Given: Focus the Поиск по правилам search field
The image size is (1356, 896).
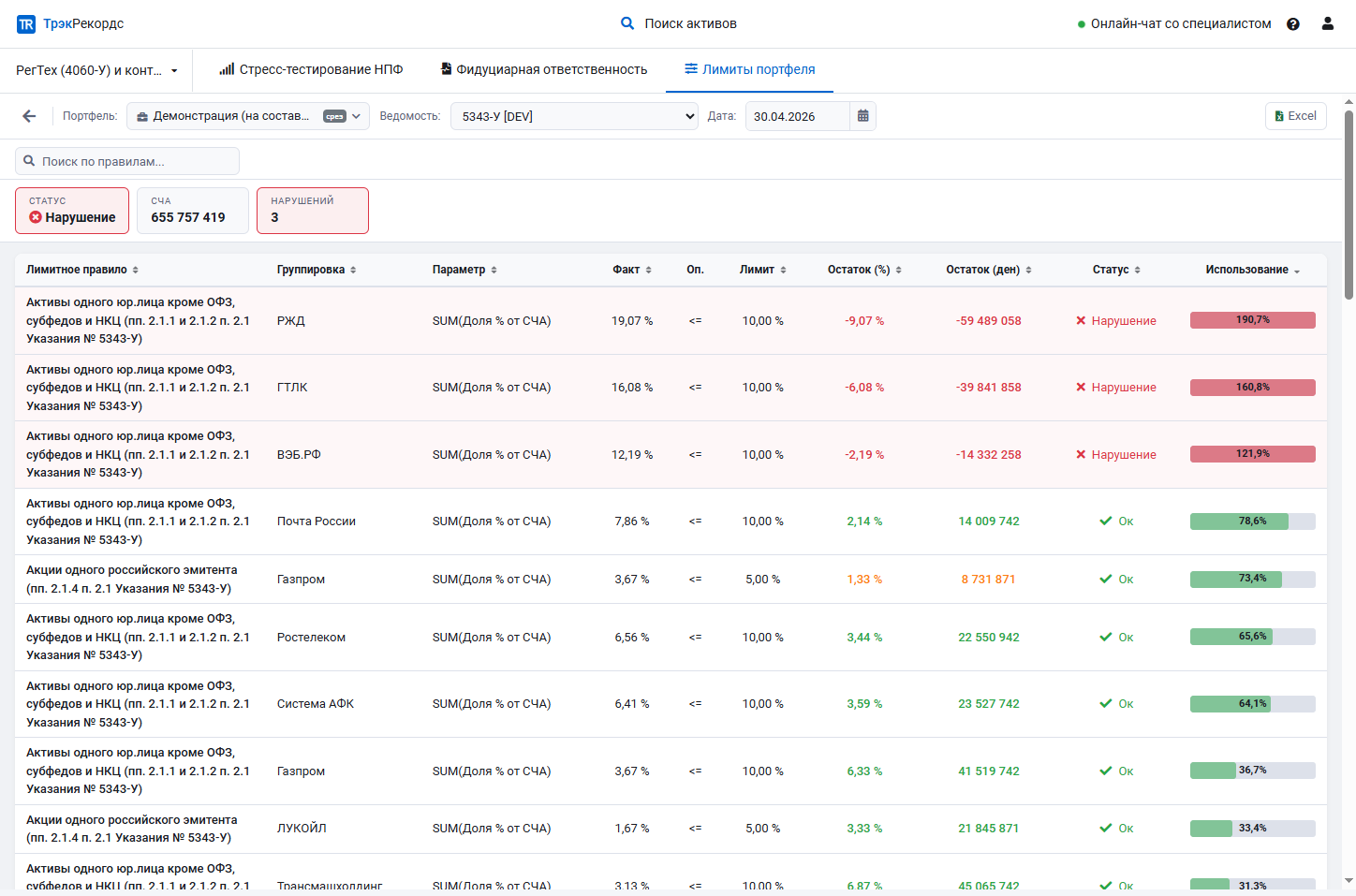Looking at the screenshot, I should [x=127, y=161].
